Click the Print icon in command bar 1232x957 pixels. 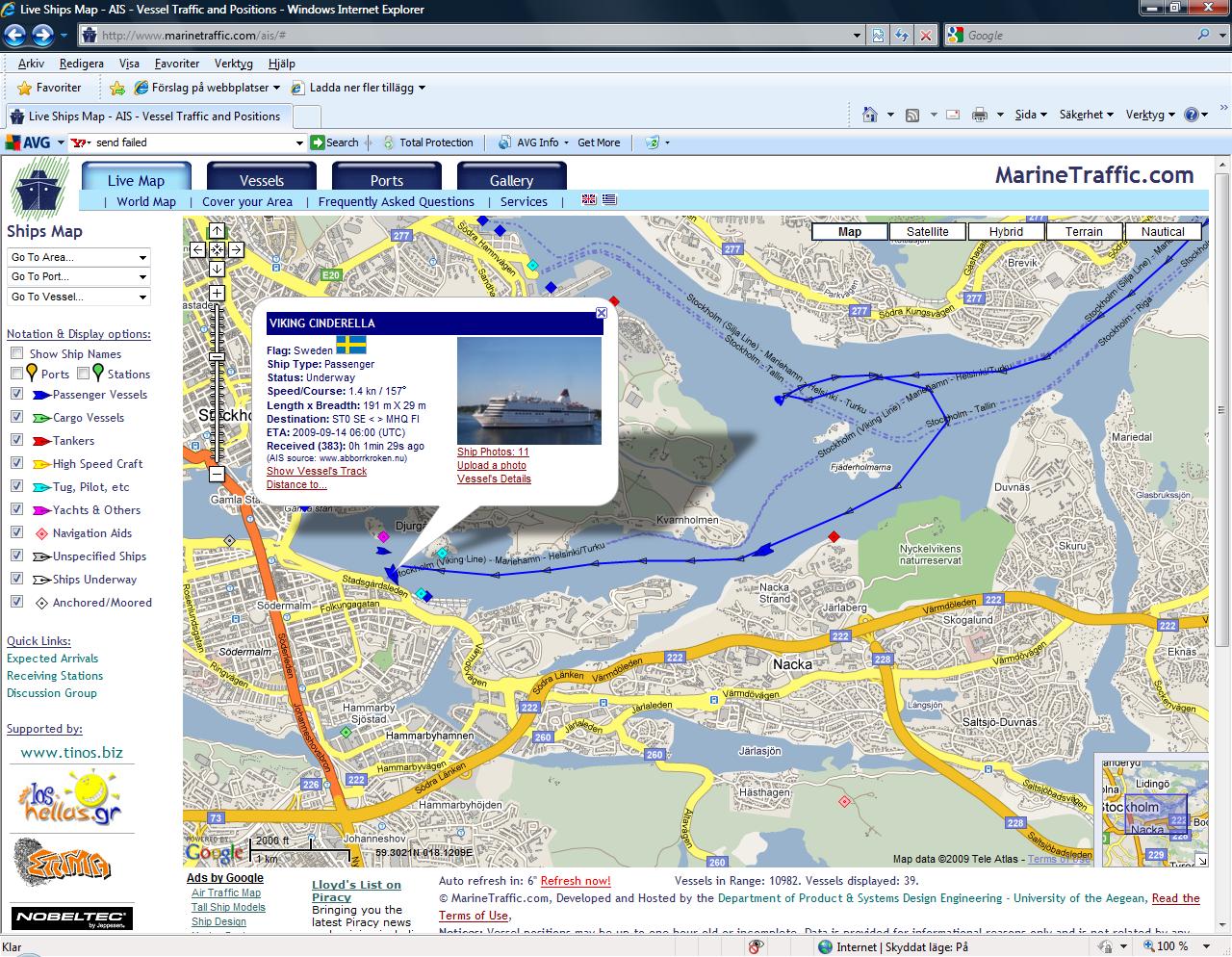[x=980, y=115]
